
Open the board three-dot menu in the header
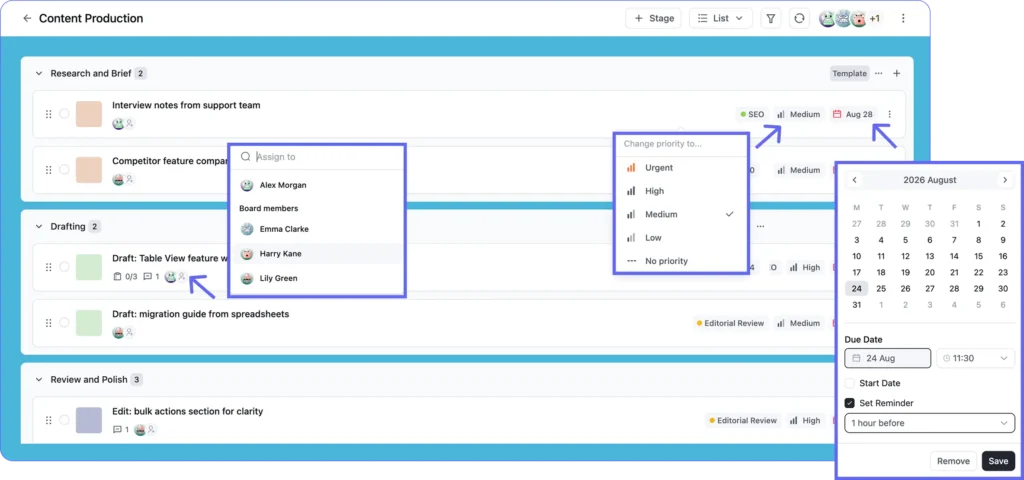(903, 18)
